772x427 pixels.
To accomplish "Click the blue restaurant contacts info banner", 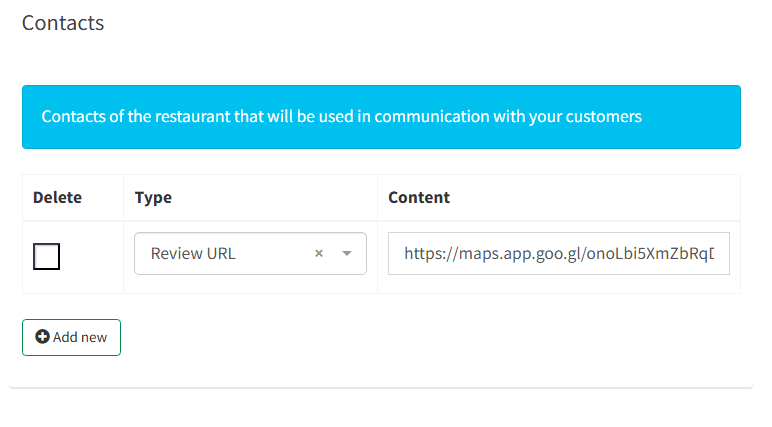I will (381, 117).
